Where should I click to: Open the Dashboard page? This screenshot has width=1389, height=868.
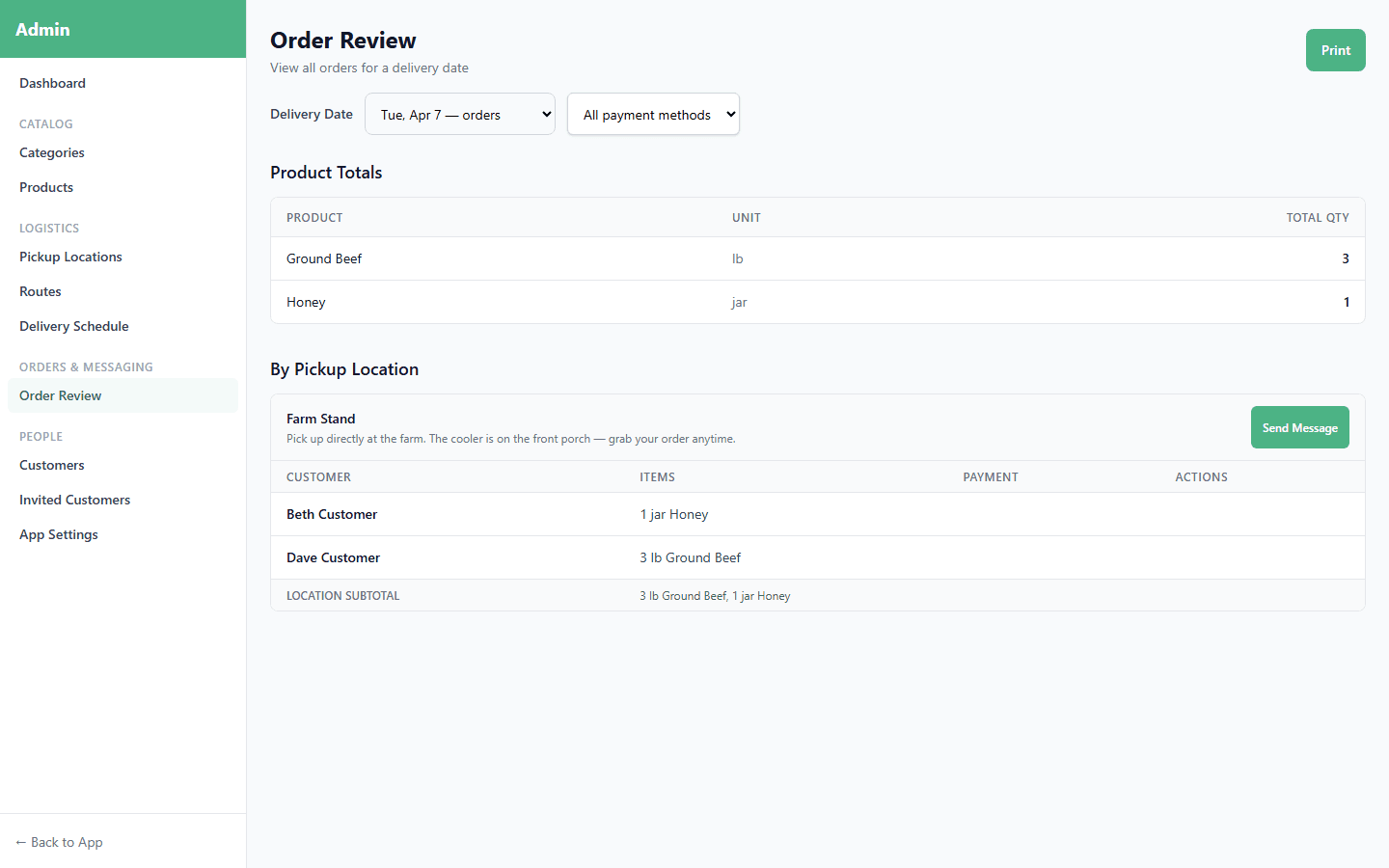pos(52,83)
